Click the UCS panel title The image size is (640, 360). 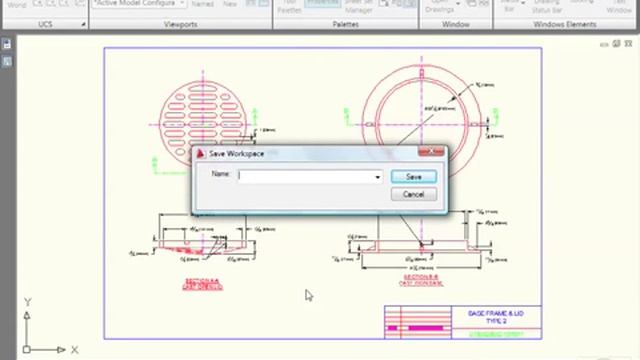(45, 24)
